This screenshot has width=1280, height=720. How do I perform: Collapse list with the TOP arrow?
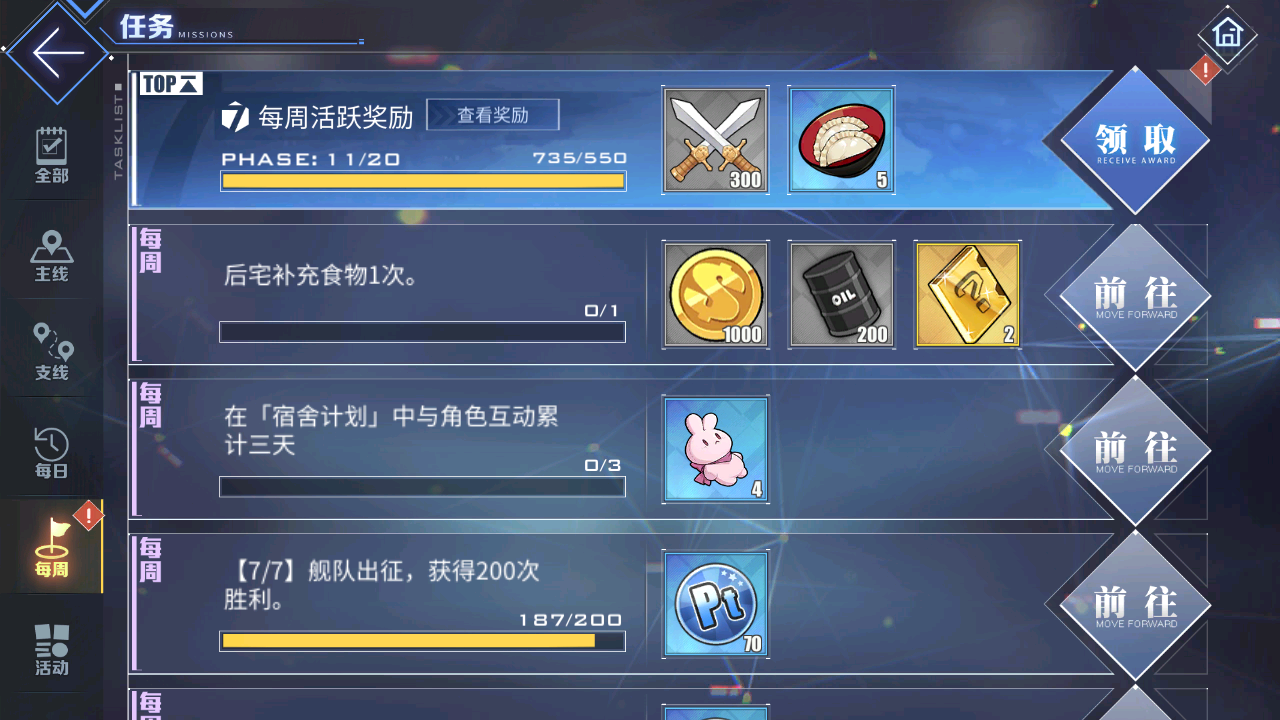(171, 84)
